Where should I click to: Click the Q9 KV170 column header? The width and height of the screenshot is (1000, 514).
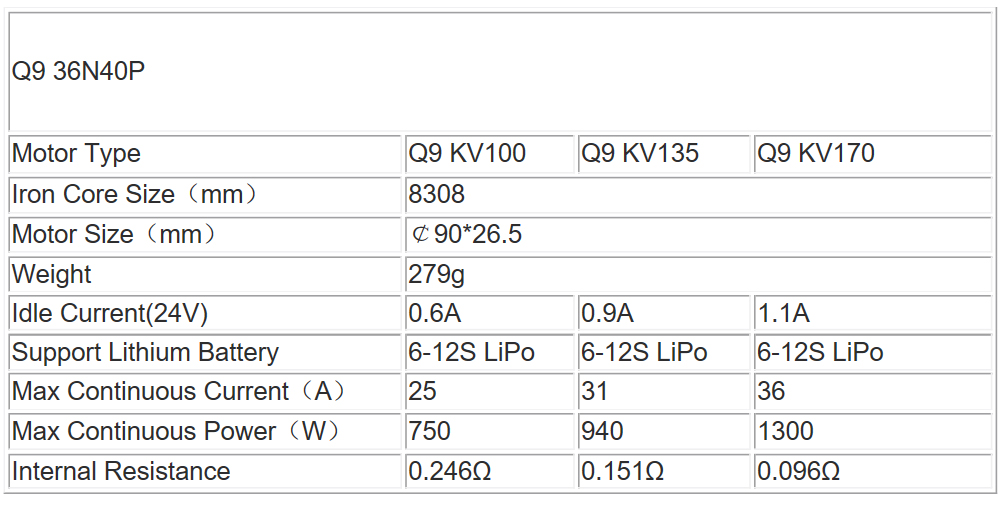pos(816,154)
